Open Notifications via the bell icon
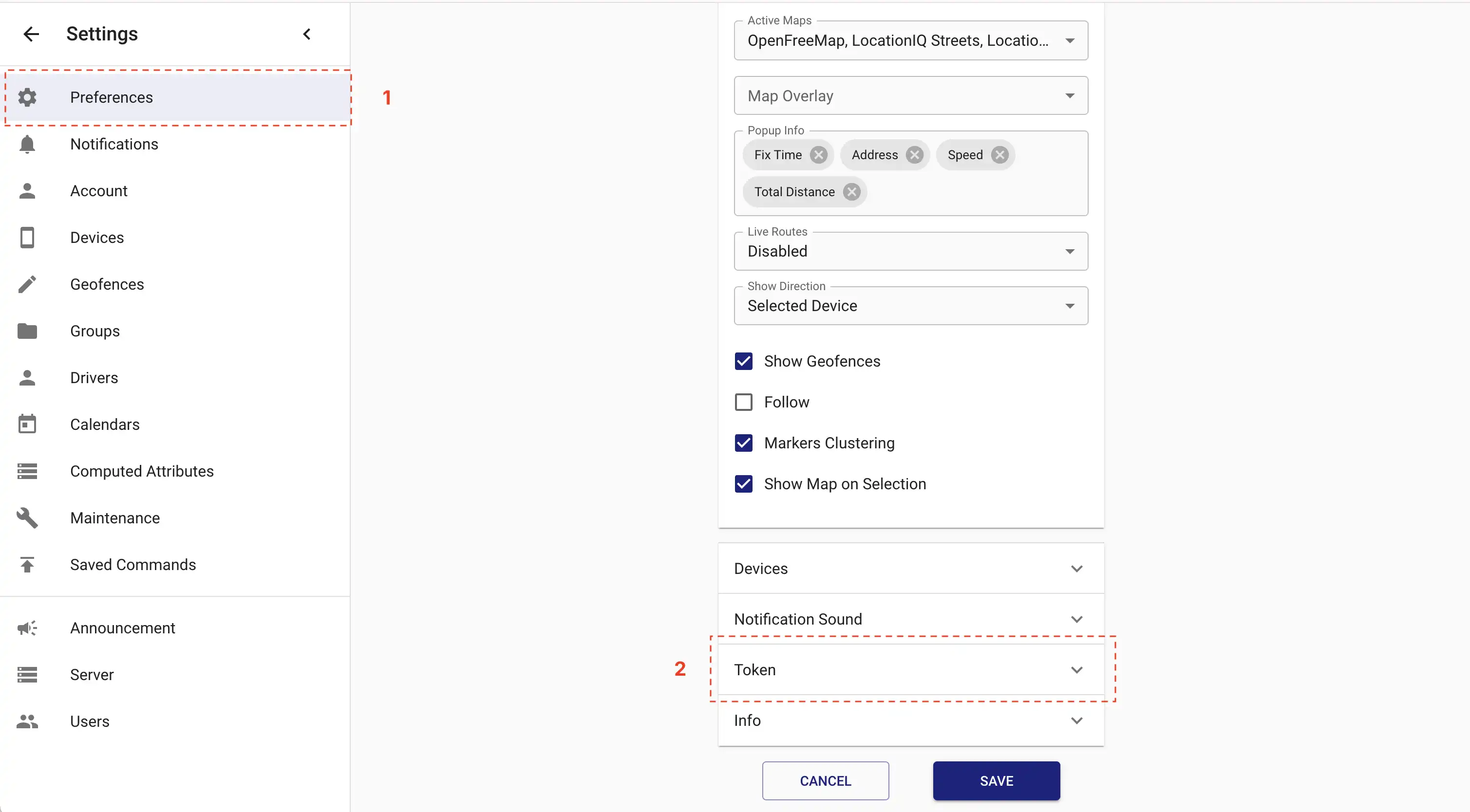This screenshot has height=812, width=1470. (x=27, y=144)
